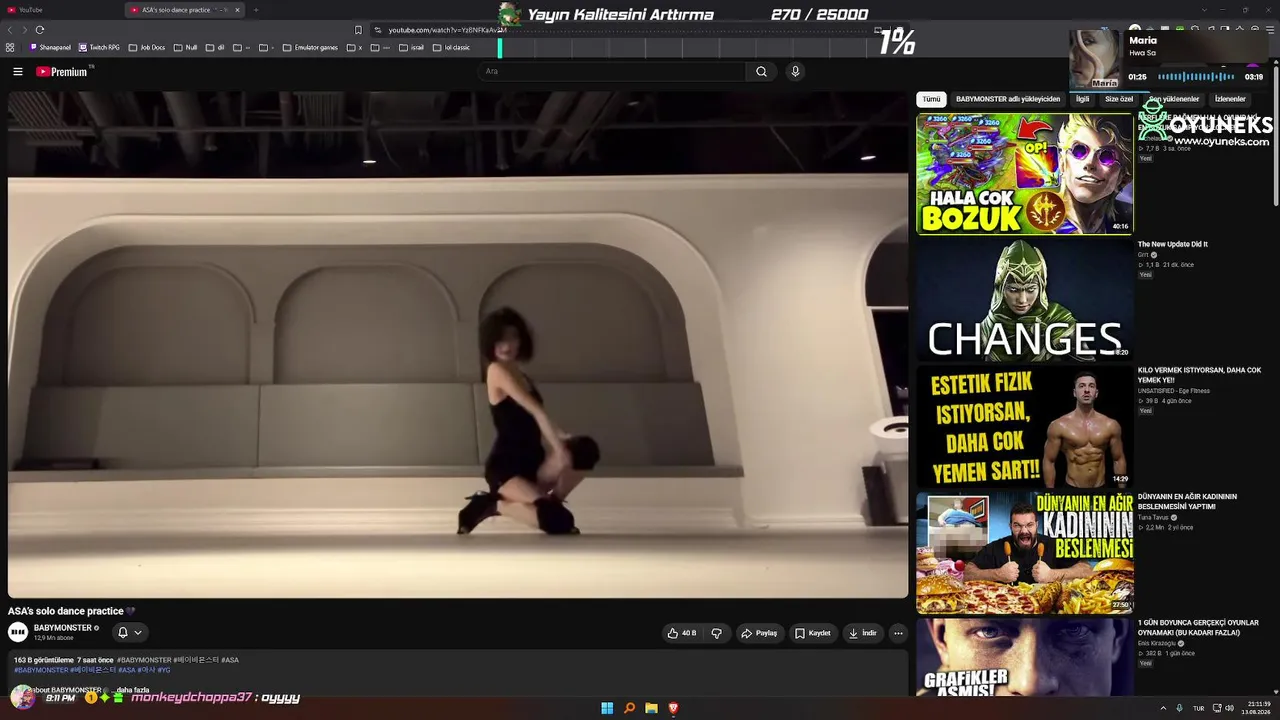Start voice search with the microphone

[795, 71]
